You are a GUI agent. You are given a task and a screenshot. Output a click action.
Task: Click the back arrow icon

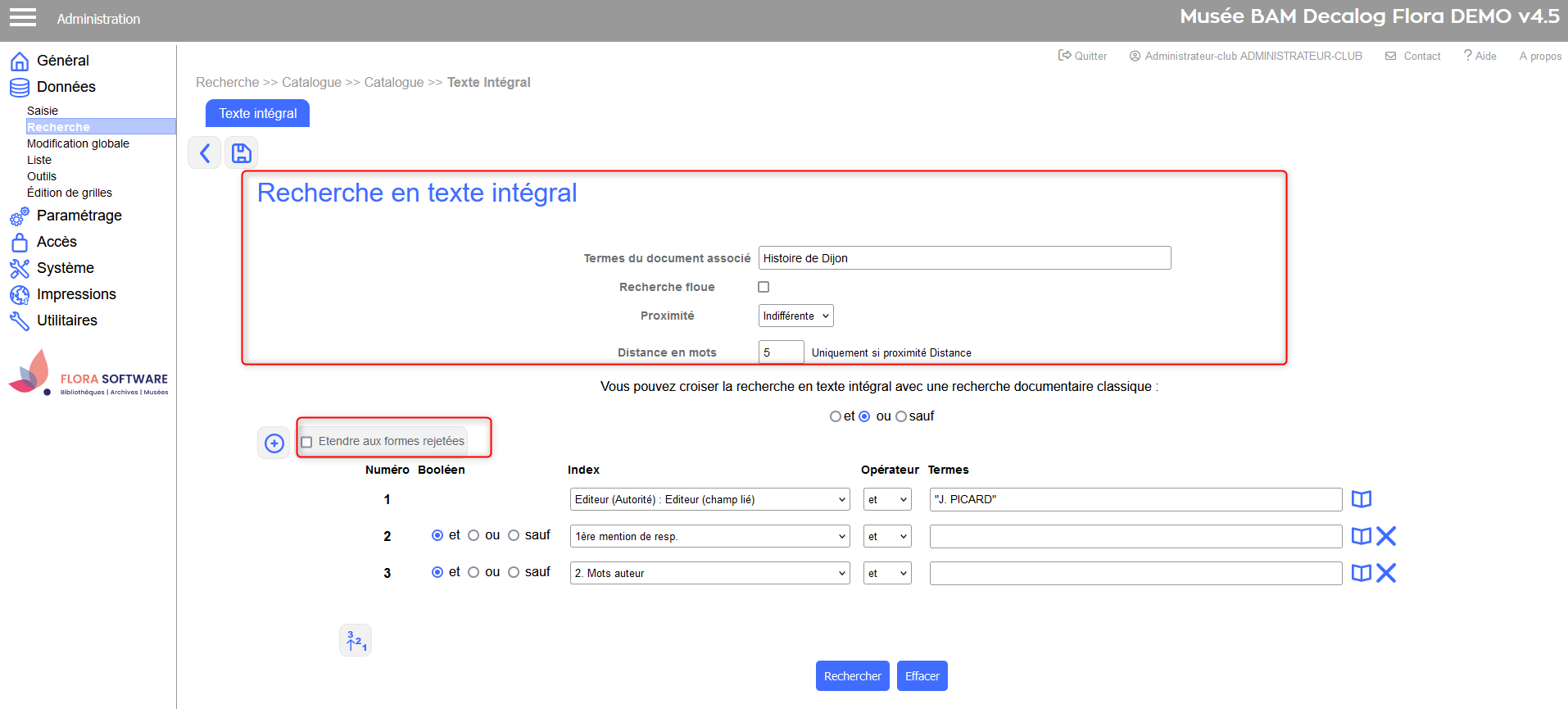(205, 152)
